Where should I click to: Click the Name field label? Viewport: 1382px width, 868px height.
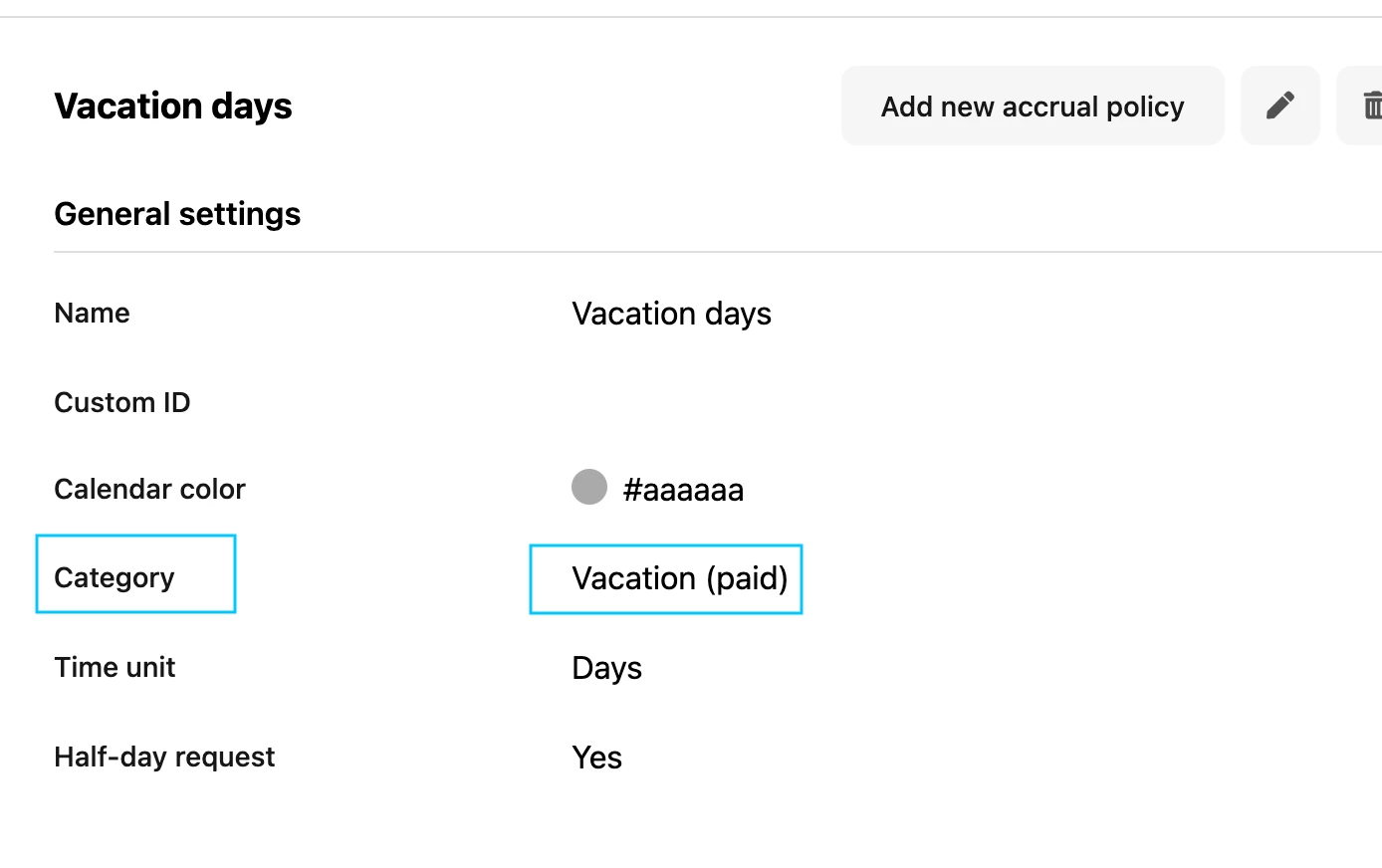click(x=92, y=313)
